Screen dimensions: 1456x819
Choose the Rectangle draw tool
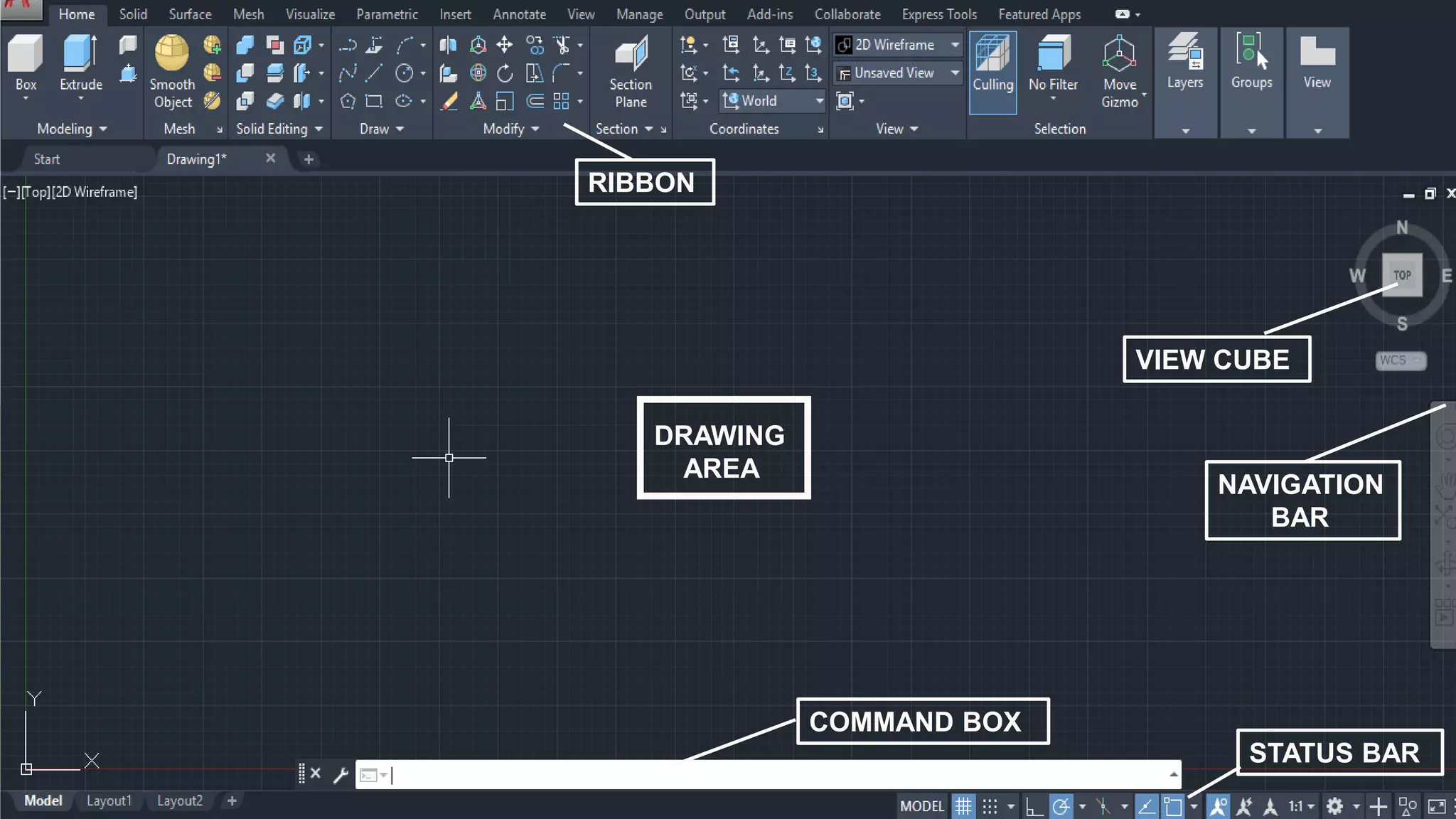point(375,101)
